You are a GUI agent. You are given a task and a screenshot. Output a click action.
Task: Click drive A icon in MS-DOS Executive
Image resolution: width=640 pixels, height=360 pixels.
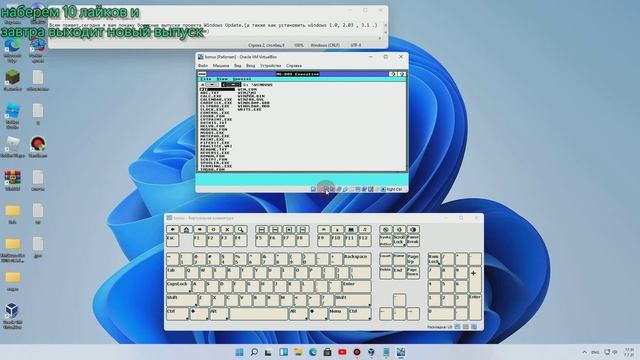210,84
